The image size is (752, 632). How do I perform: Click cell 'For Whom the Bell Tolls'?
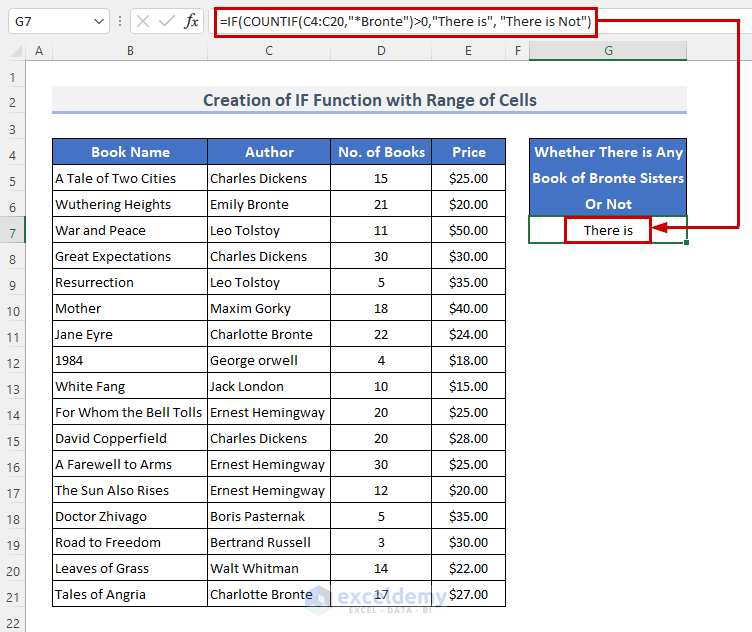tap(130, 412)
